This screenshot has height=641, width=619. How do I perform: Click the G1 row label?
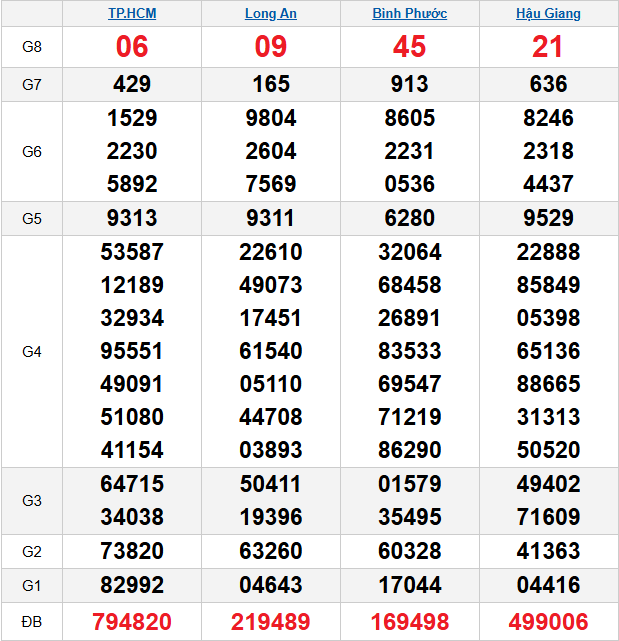(32, 583)
